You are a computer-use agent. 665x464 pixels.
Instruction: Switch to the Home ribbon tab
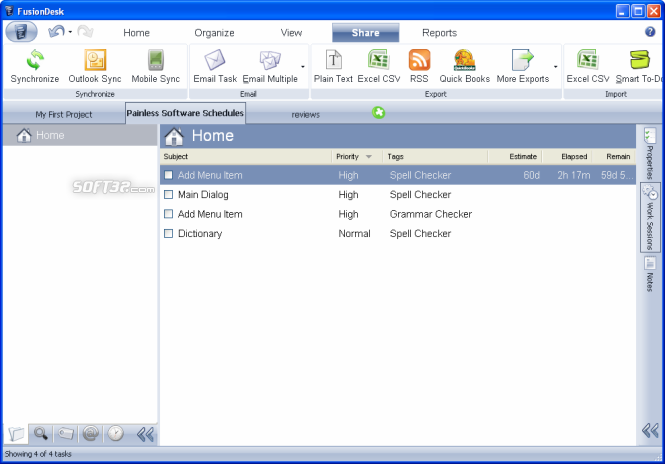[x=136, y=33]
